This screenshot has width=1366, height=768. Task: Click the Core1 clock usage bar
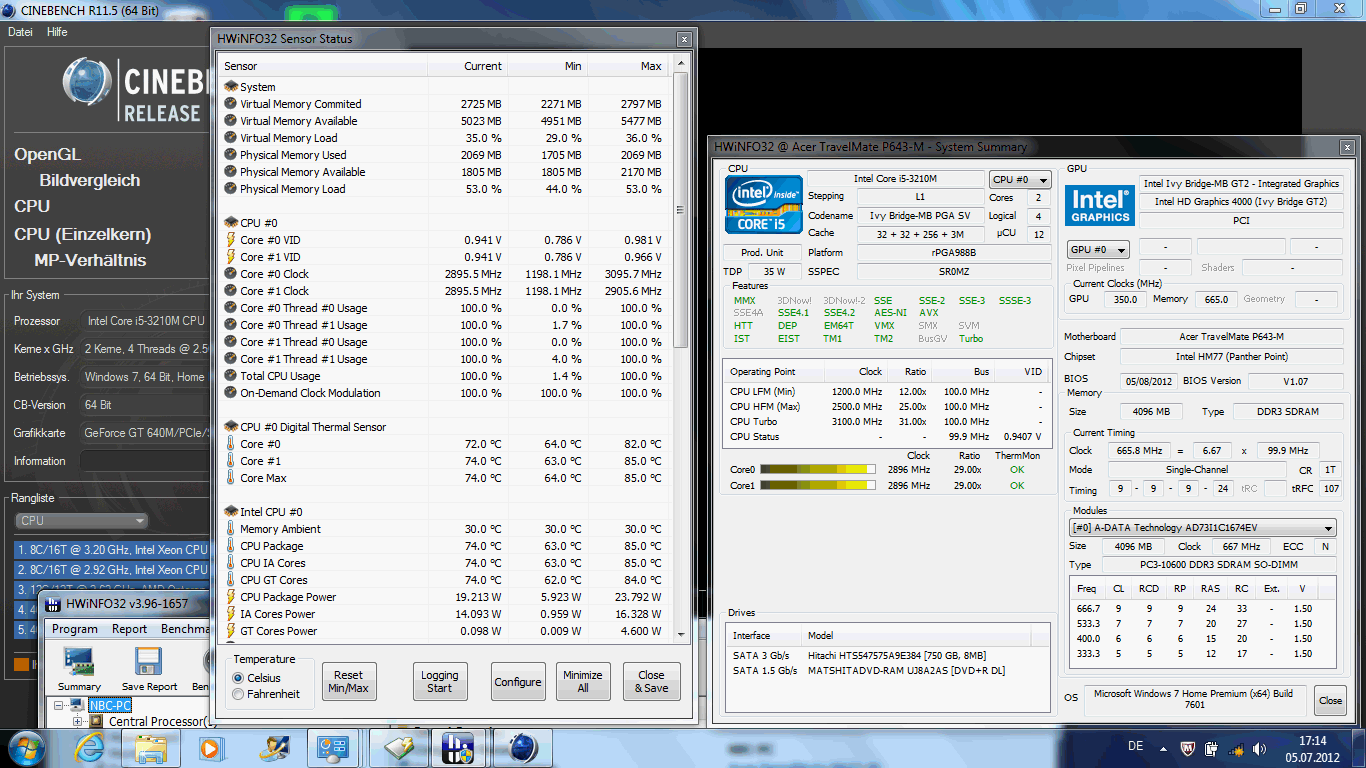pos(817,485)
